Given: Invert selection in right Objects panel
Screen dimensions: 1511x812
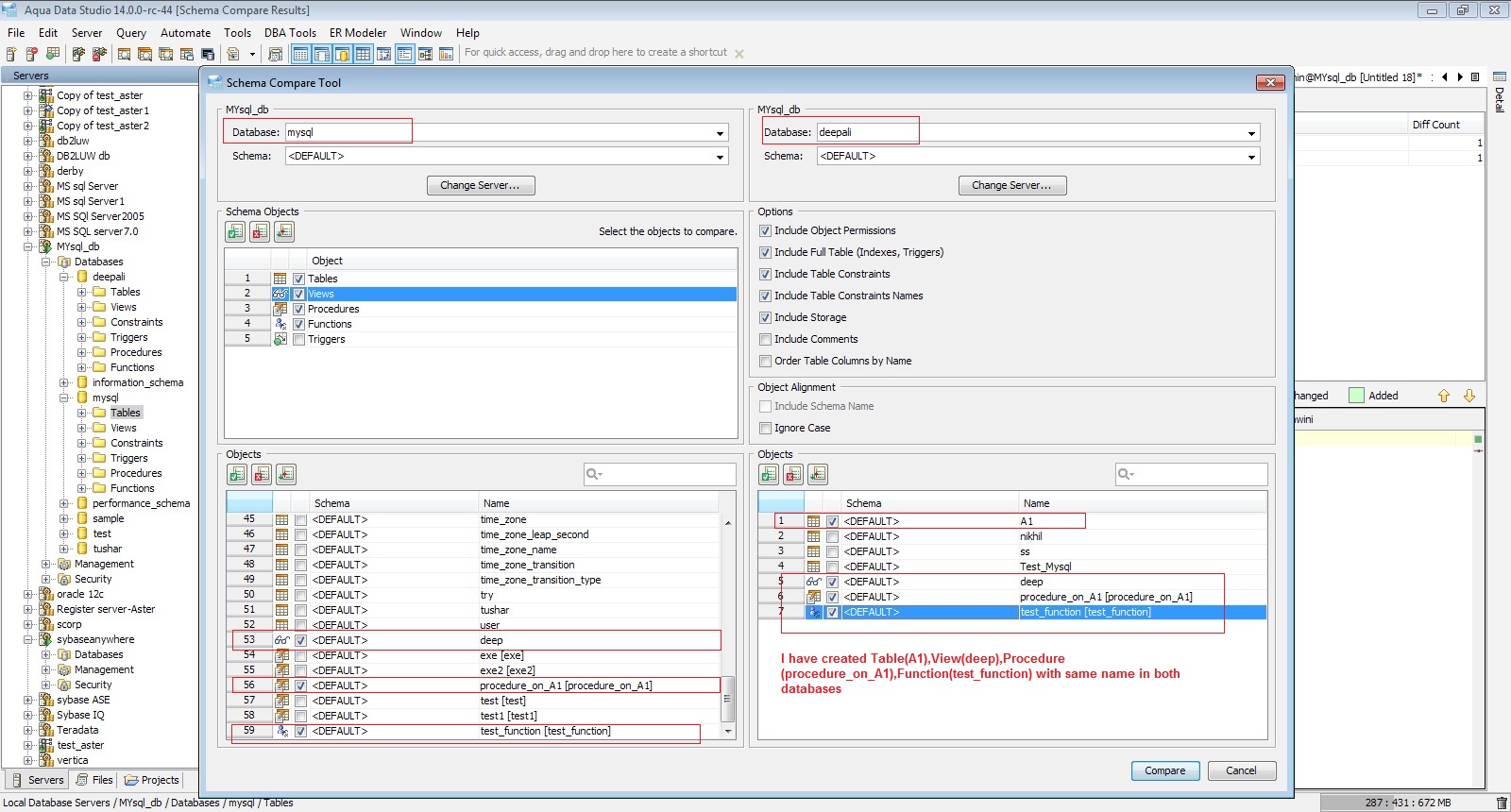Looking at the screenshot, I should 818,474.
